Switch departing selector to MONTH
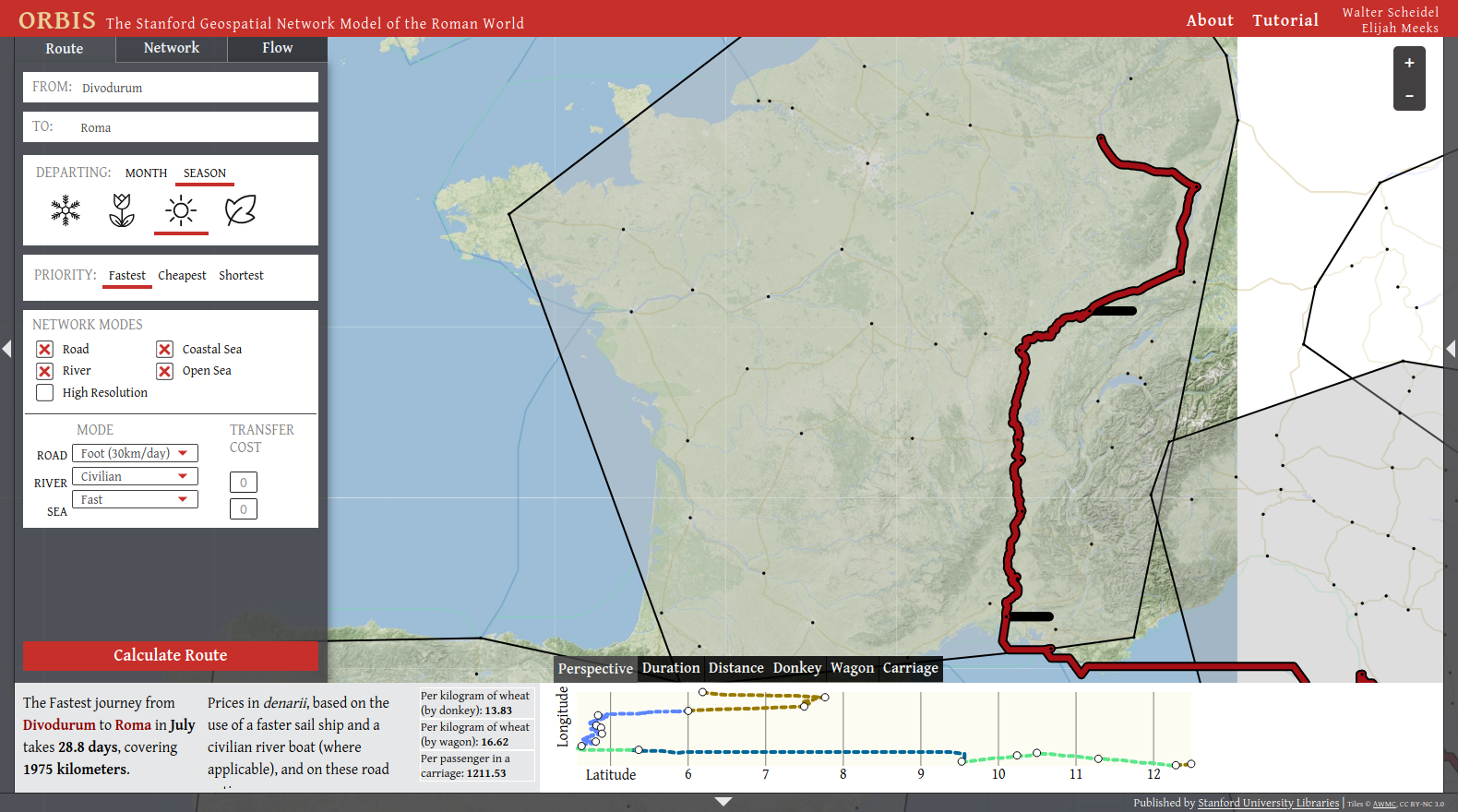The width and height of the screenshot is (1458, 812). [146, 173]
